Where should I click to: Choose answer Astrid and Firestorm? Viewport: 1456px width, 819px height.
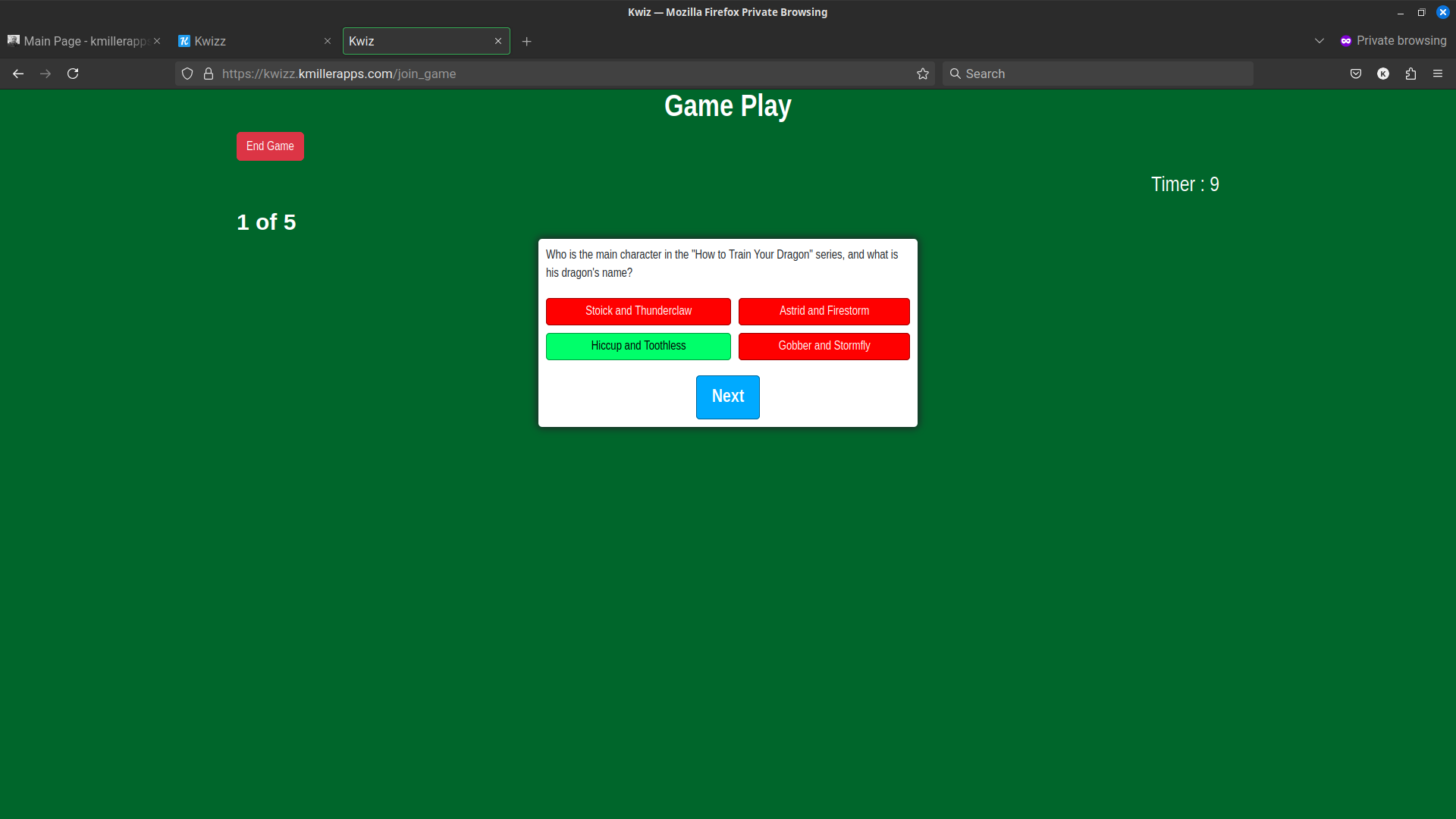824,311
